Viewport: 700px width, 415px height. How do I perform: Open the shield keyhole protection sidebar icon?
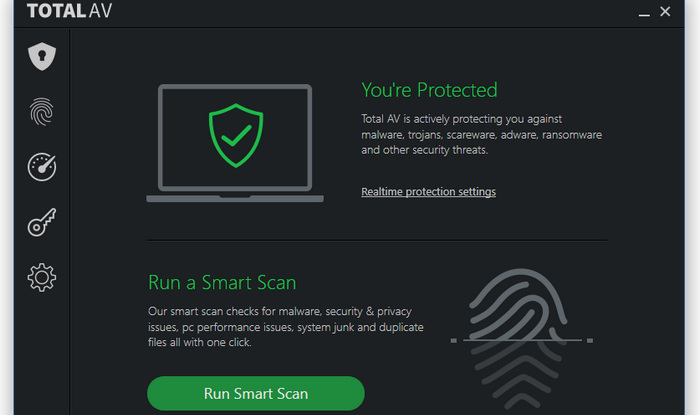42,57
